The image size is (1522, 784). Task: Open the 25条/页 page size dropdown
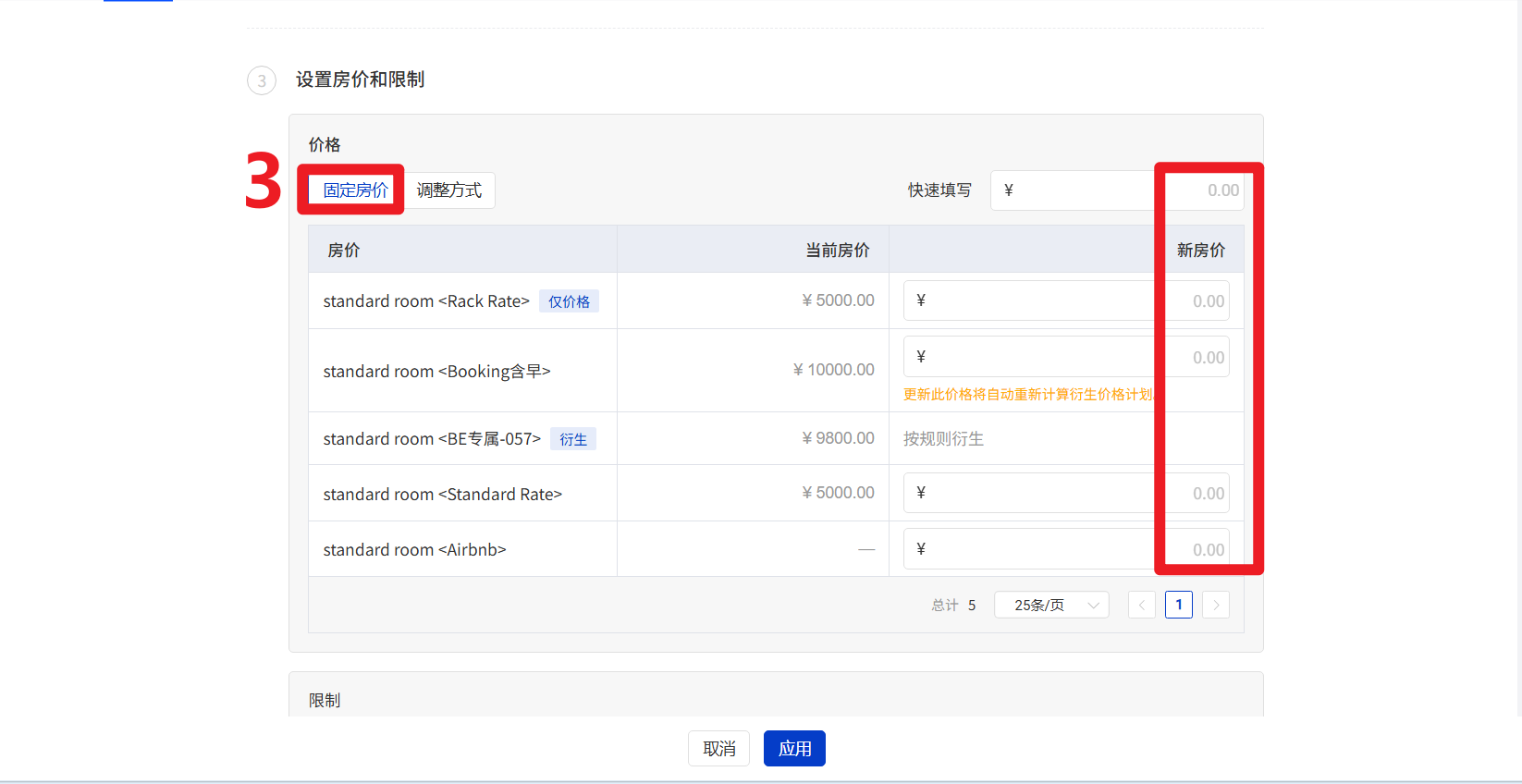point(1051,605)
